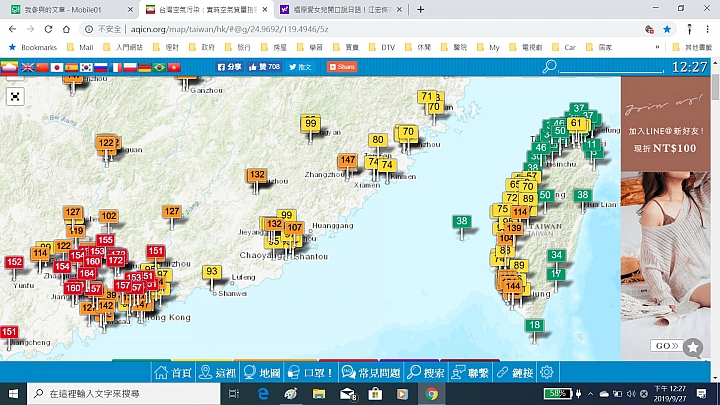Switch language via the China flag

click(x=42, y=68)
